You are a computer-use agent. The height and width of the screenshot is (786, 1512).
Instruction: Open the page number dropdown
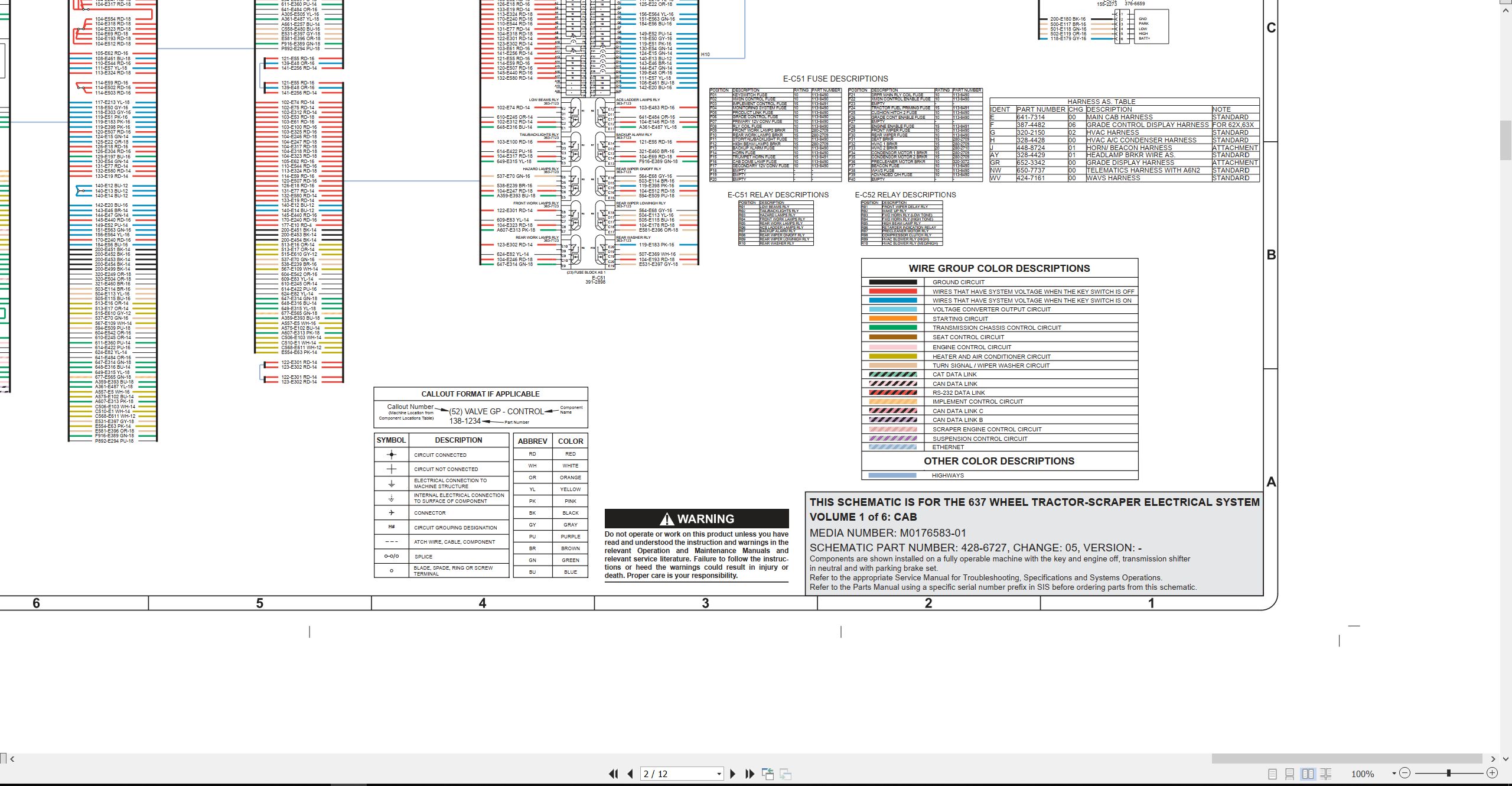tap(719, 774)
